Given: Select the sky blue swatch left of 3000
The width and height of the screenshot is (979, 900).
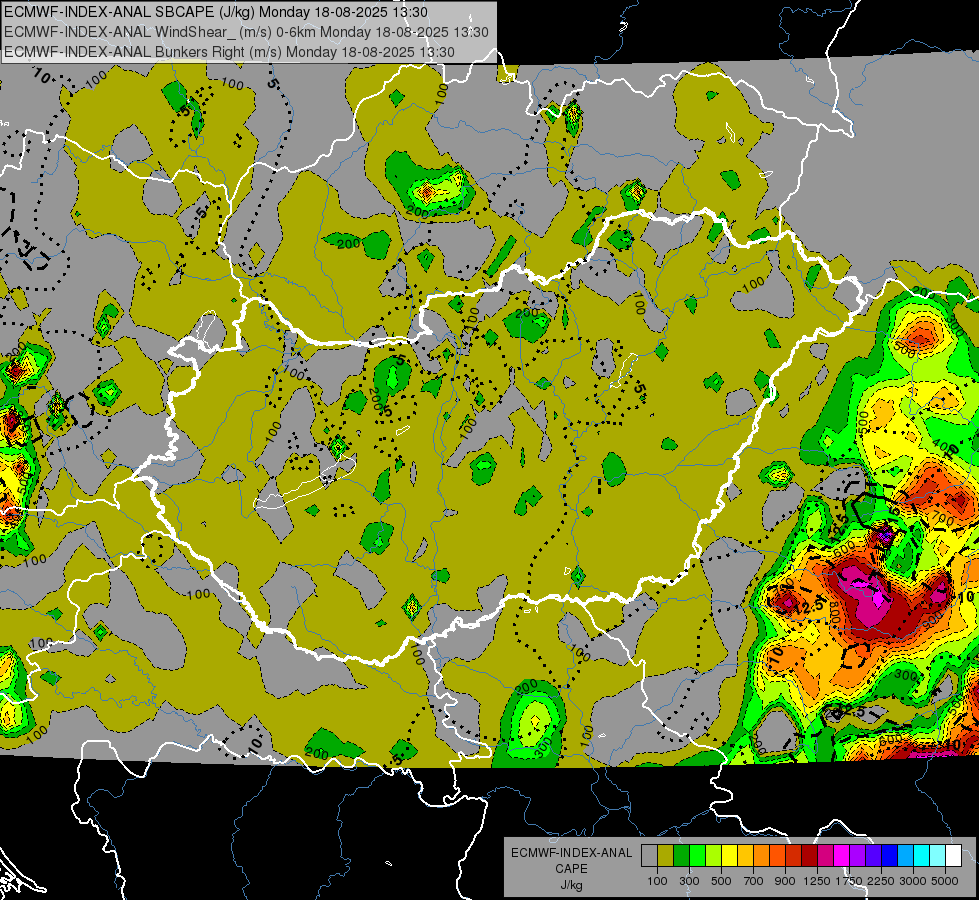Looking at the screenshot, I should (x=905, y=856).
